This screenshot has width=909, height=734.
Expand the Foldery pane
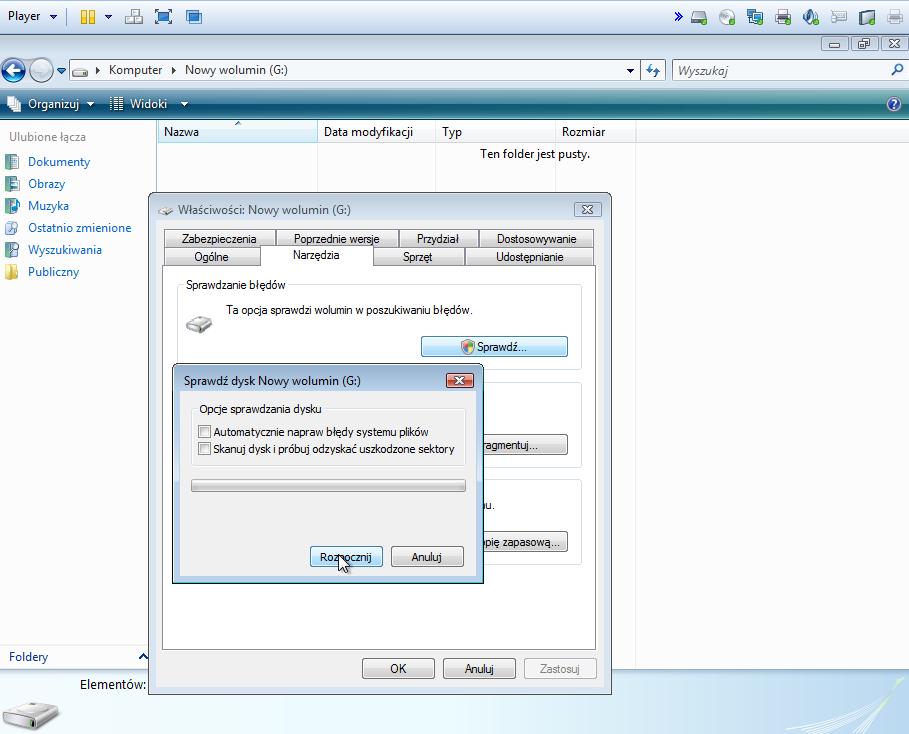click(x=143, y=656)
